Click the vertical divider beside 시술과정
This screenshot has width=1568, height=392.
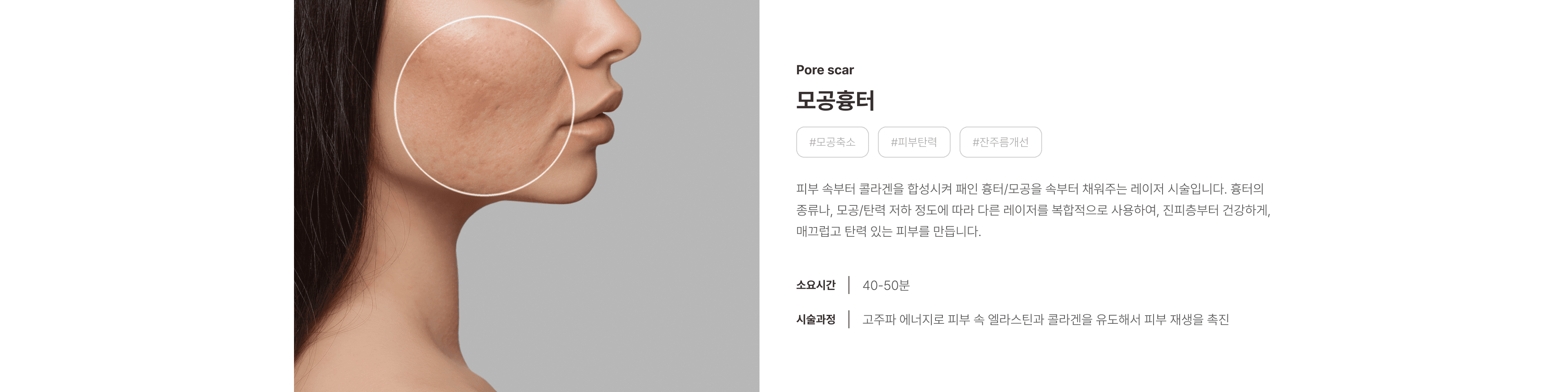click(849, 319)
